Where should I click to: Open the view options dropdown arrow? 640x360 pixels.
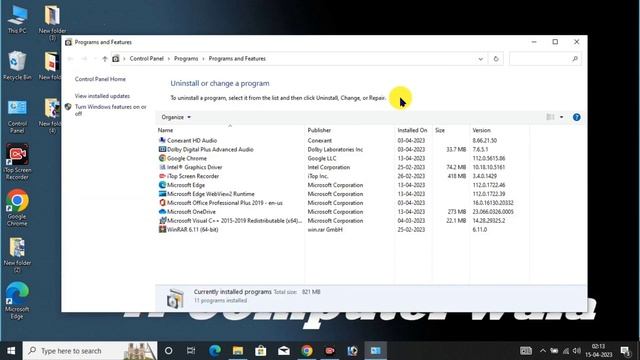[x=561, y=117]
